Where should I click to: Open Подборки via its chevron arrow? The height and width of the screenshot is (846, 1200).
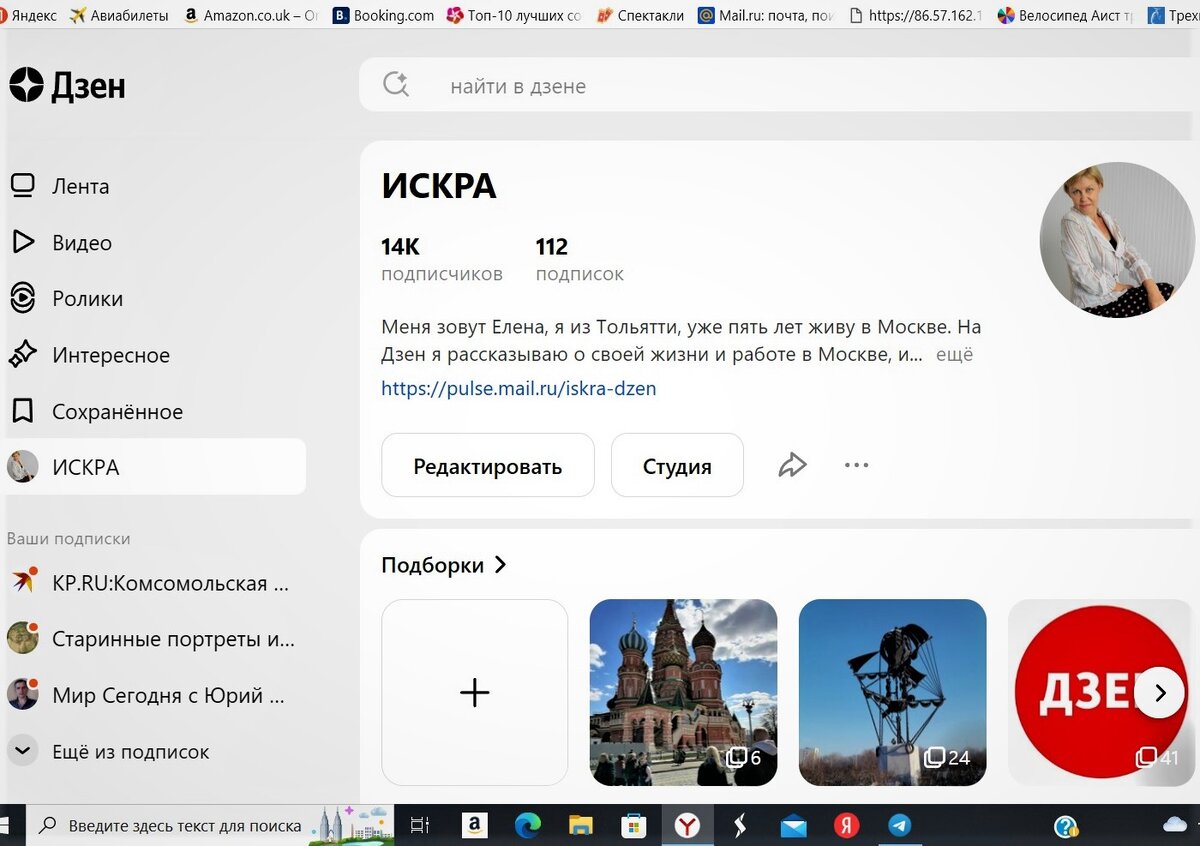click(501, 565)
